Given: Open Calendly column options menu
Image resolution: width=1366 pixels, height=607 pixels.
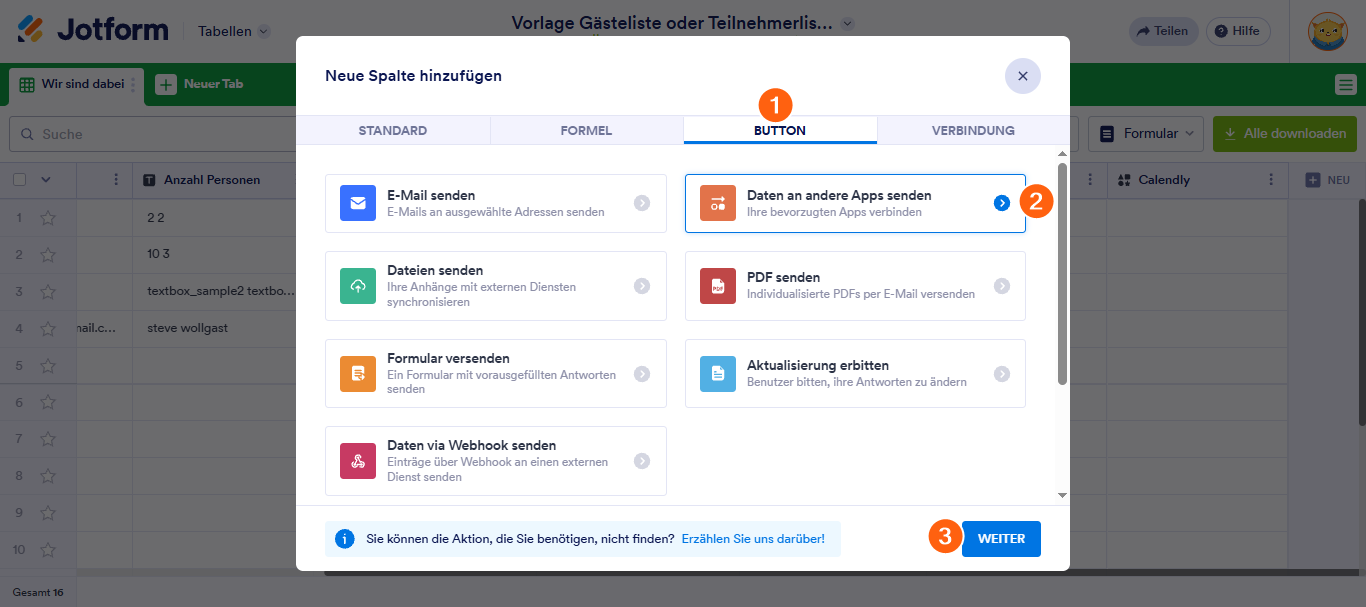Looking at the screenshot, I should (x=1271, y=180).
